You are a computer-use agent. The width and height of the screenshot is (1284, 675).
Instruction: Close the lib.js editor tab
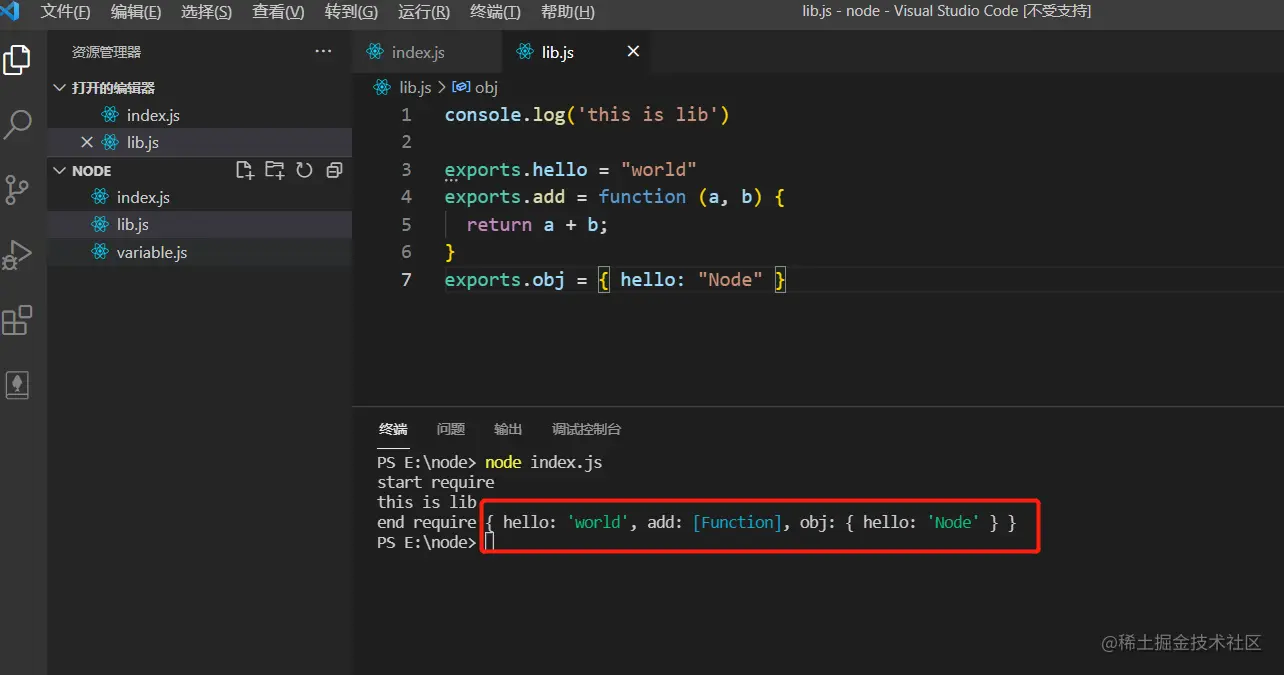(633, 51)
